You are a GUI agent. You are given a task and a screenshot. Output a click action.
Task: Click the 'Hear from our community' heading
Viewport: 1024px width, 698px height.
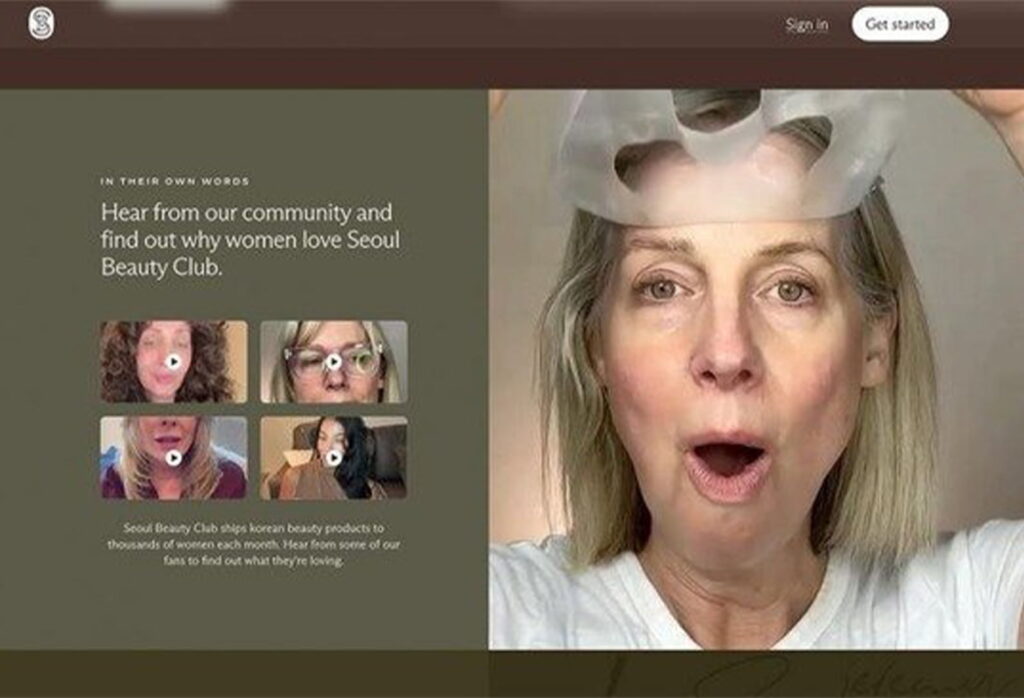pos(246,240)
